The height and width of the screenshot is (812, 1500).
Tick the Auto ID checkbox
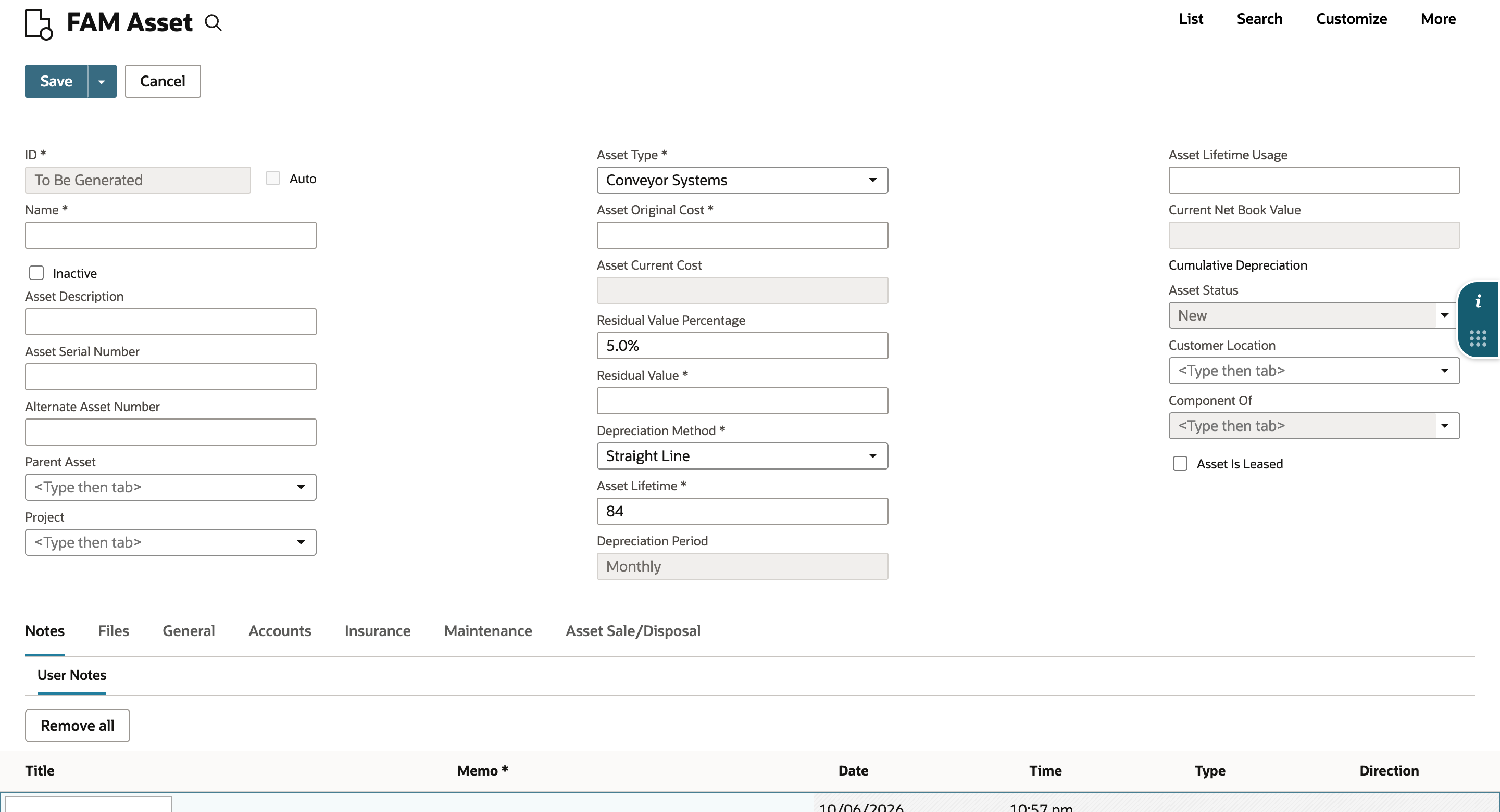(x=272, y=178)
